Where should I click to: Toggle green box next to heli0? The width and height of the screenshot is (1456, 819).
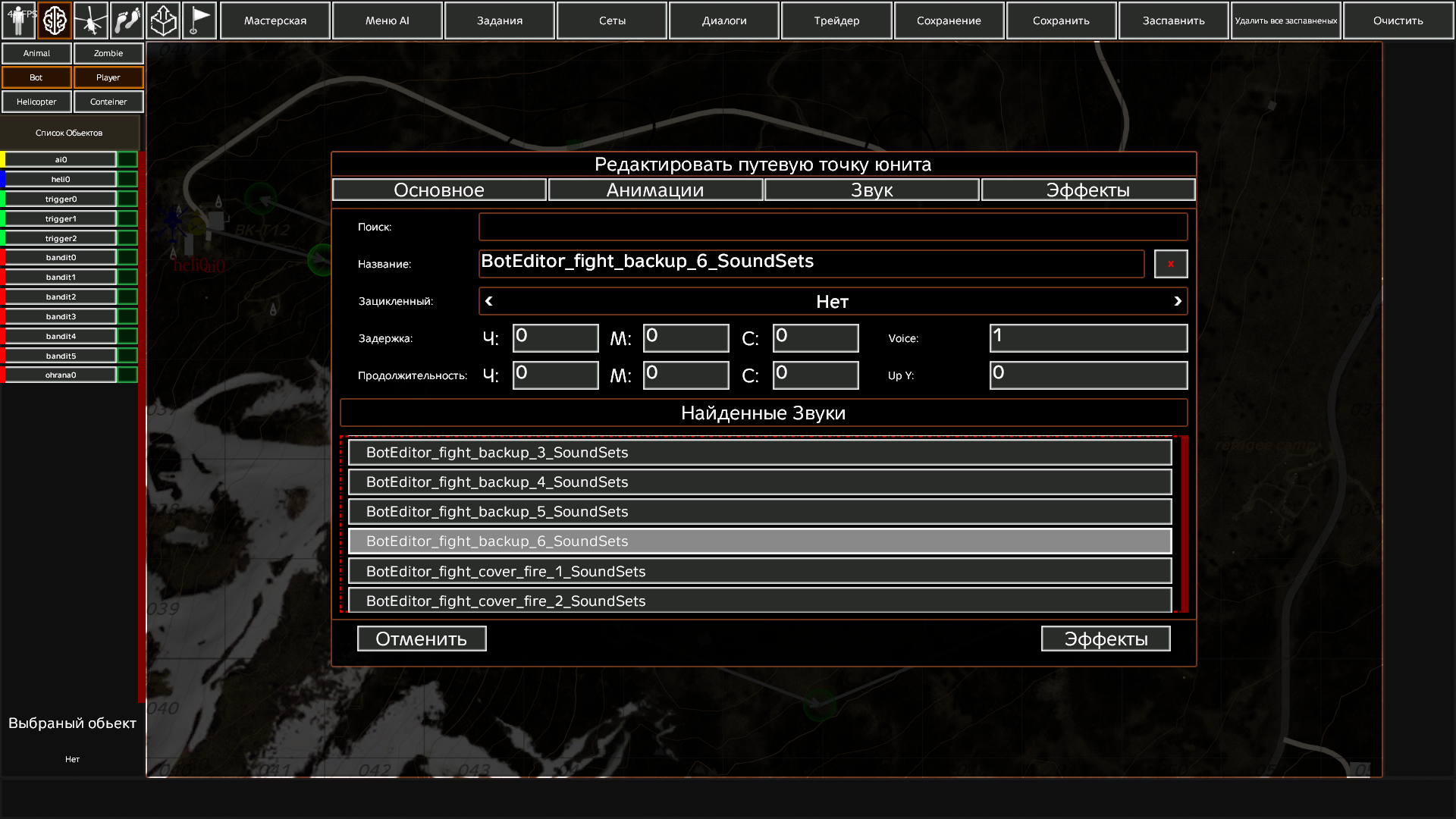pos(127,180)
